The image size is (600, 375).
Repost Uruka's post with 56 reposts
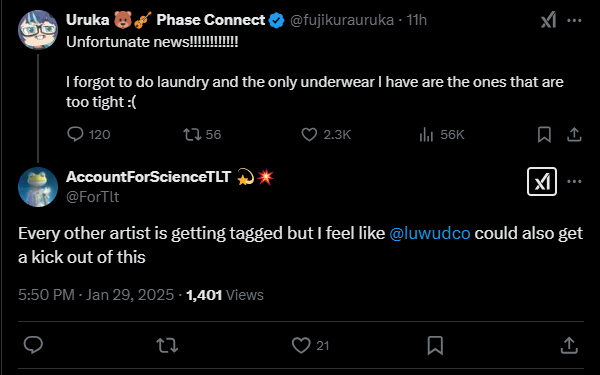pos(192,134)
